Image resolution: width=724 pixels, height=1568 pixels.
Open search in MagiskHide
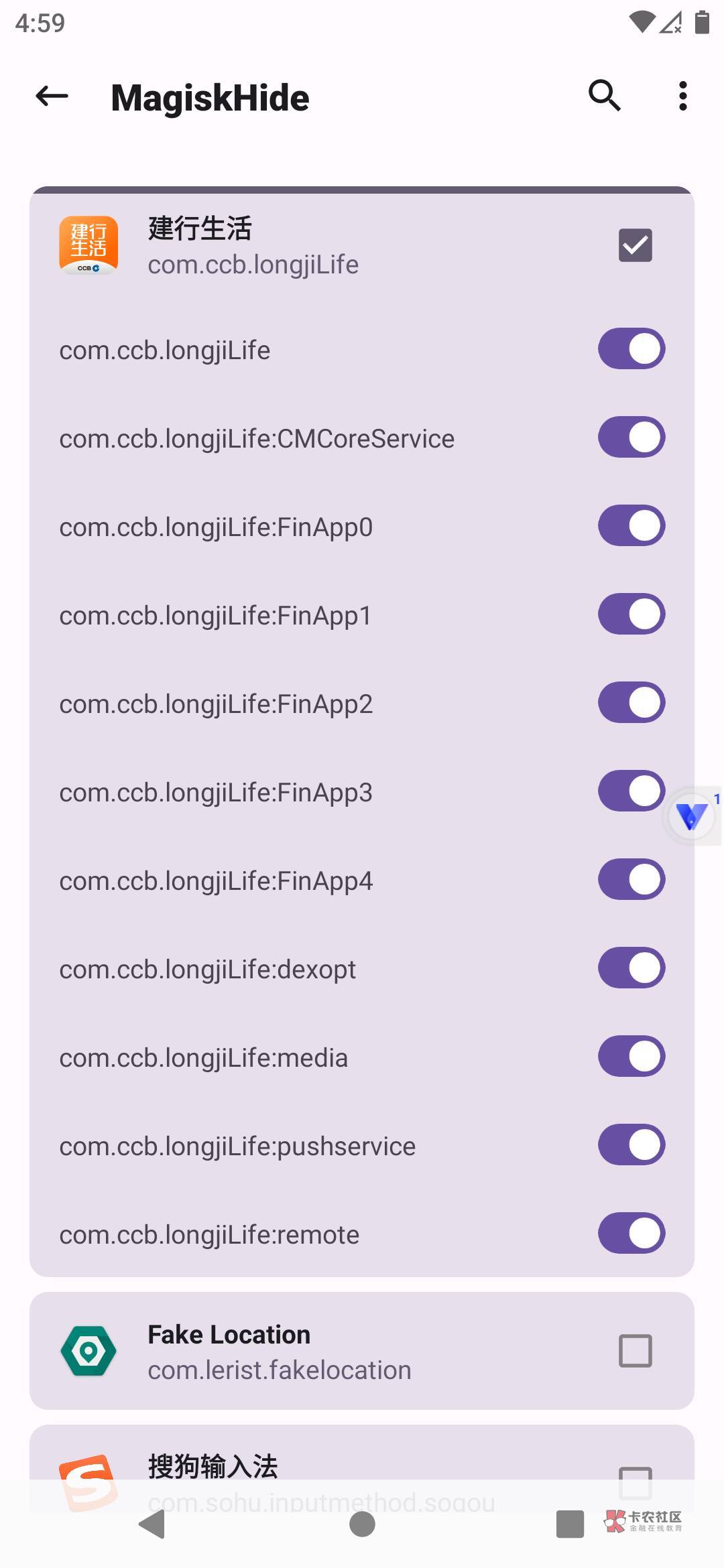pyautogui.click(x=604, y=96)
